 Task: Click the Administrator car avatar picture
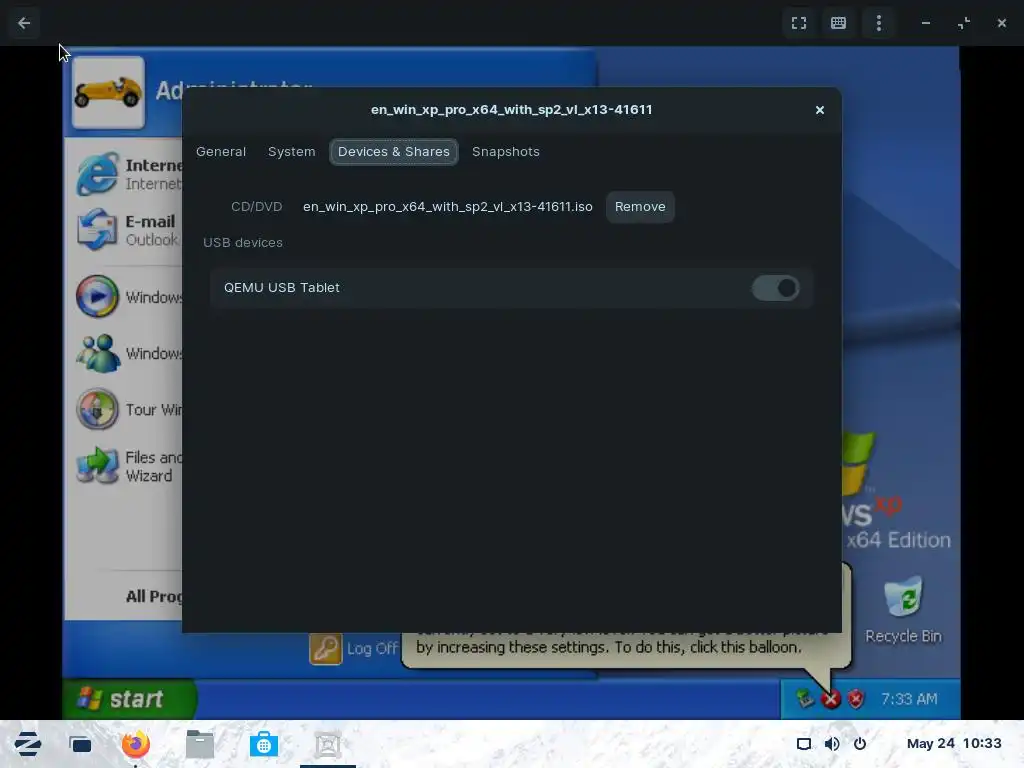[x=108, y=92]
